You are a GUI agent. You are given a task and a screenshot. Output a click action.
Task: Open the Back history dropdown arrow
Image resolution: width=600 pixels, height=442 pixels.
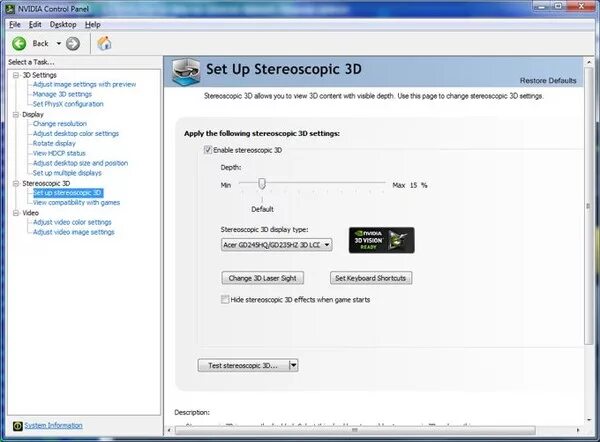59,44
